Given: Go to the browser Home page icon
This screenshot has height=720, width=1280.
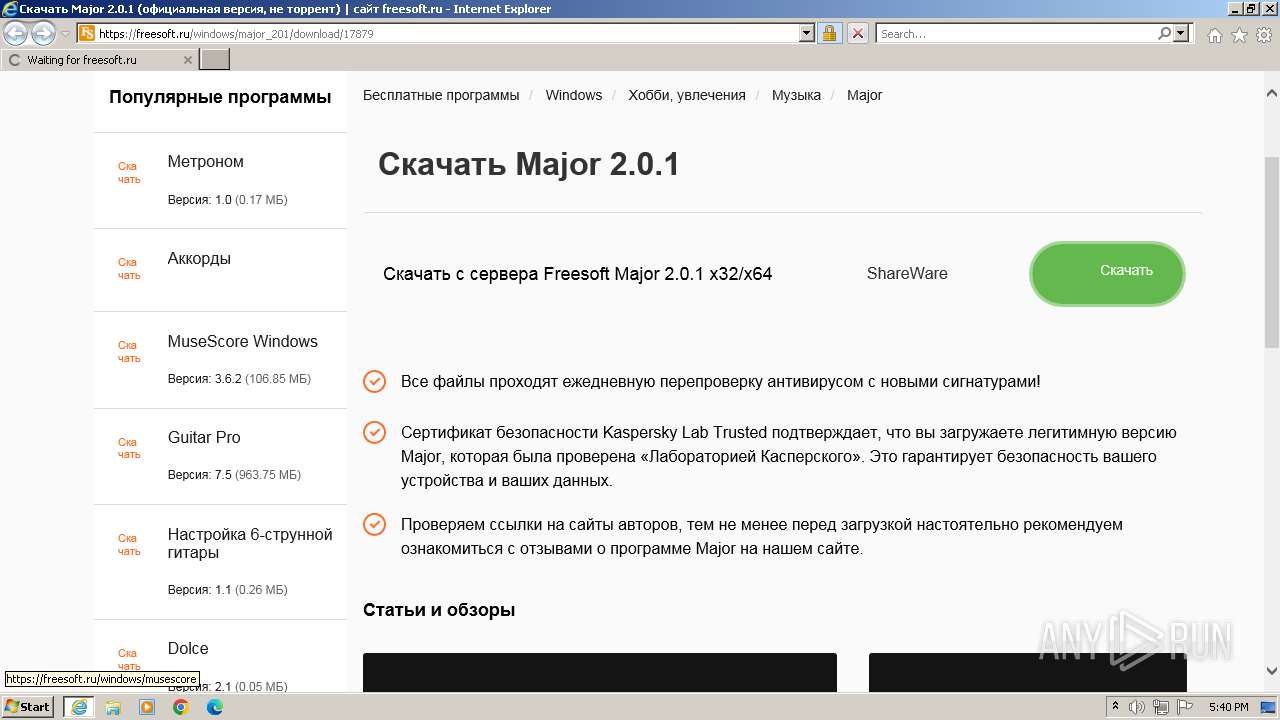Looking at the screenshot, I should tap(1214, 35).
